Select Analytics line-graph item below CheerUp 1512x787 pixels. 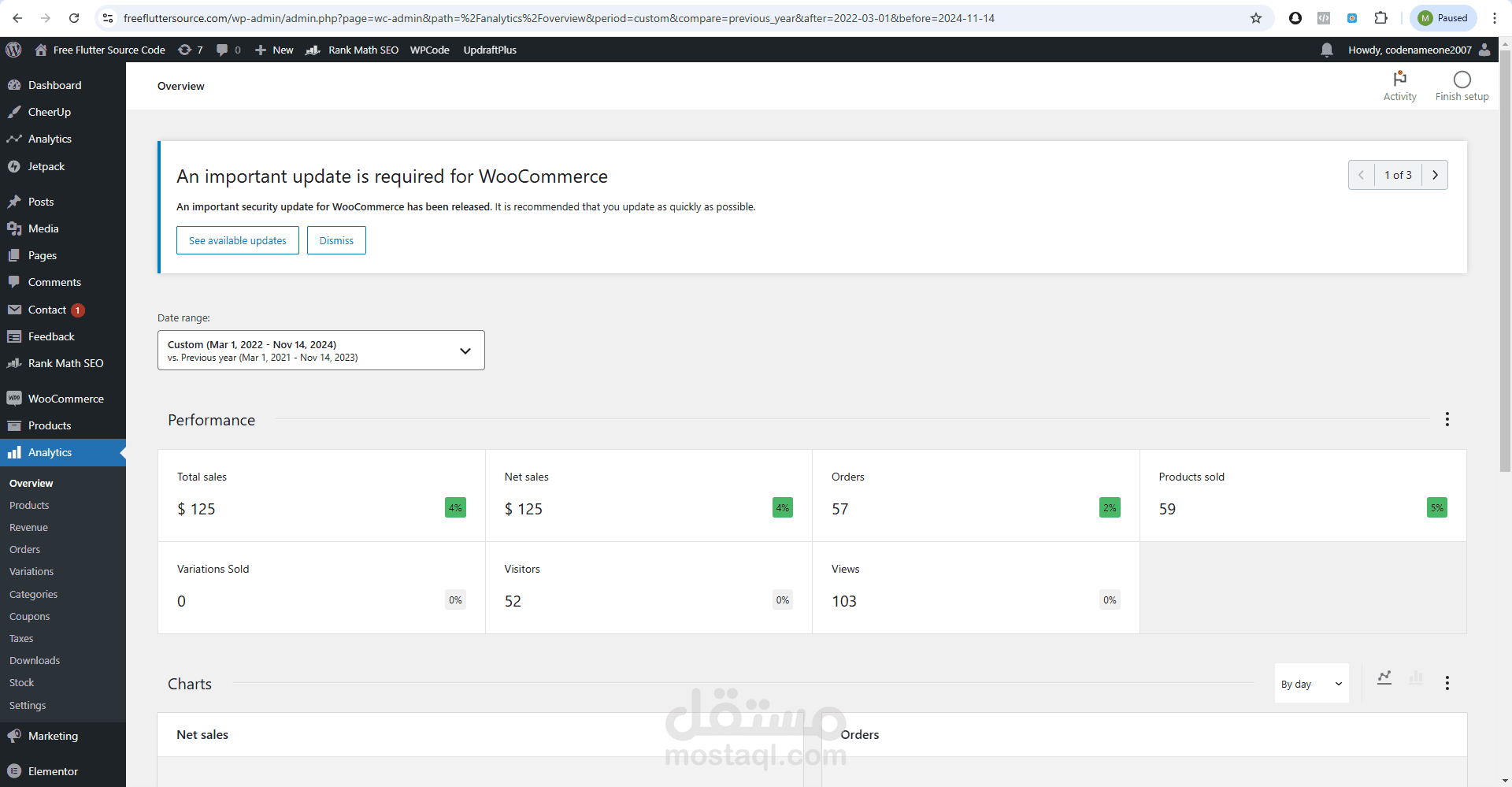click(x=63, y=139)
